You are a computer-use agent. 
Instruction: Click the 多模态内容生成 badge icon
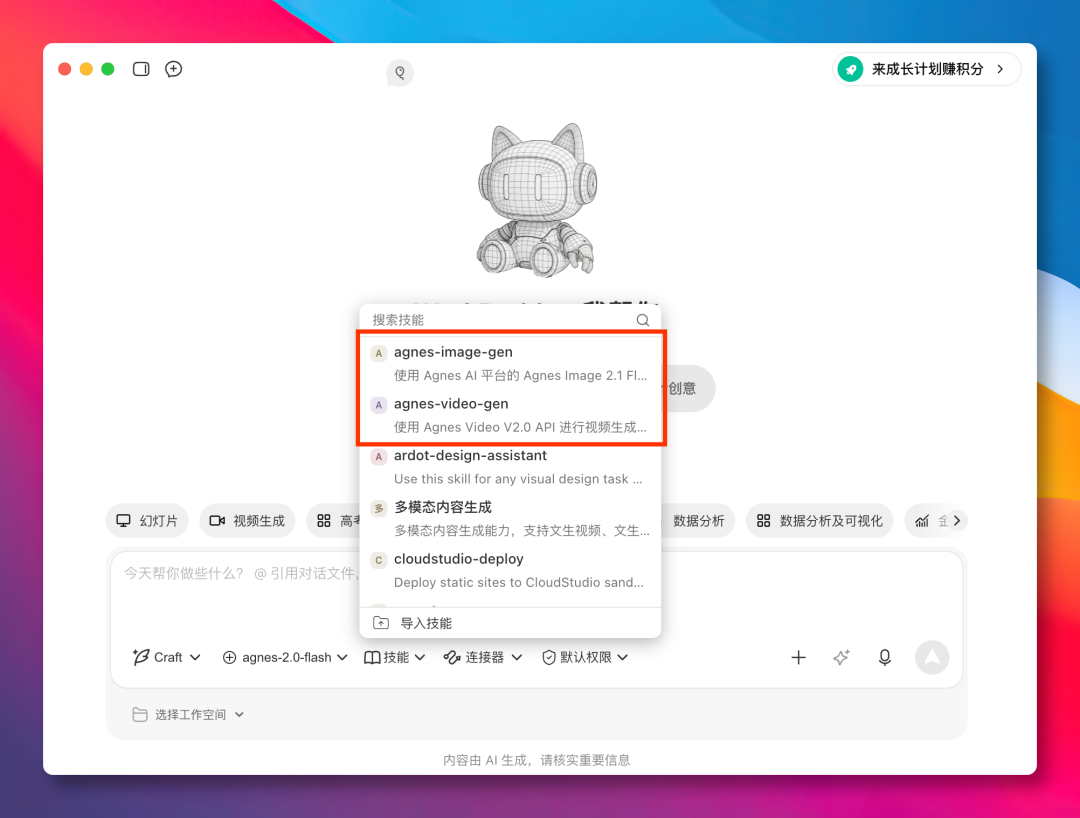[x=378, y=509]
